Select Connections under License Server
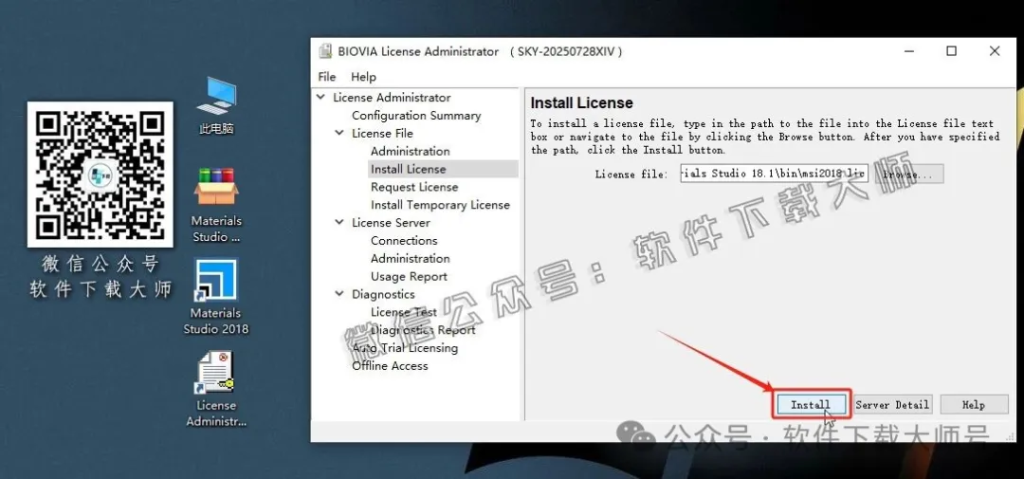This screenshot has width=1024, height=479. click(404, 240)
